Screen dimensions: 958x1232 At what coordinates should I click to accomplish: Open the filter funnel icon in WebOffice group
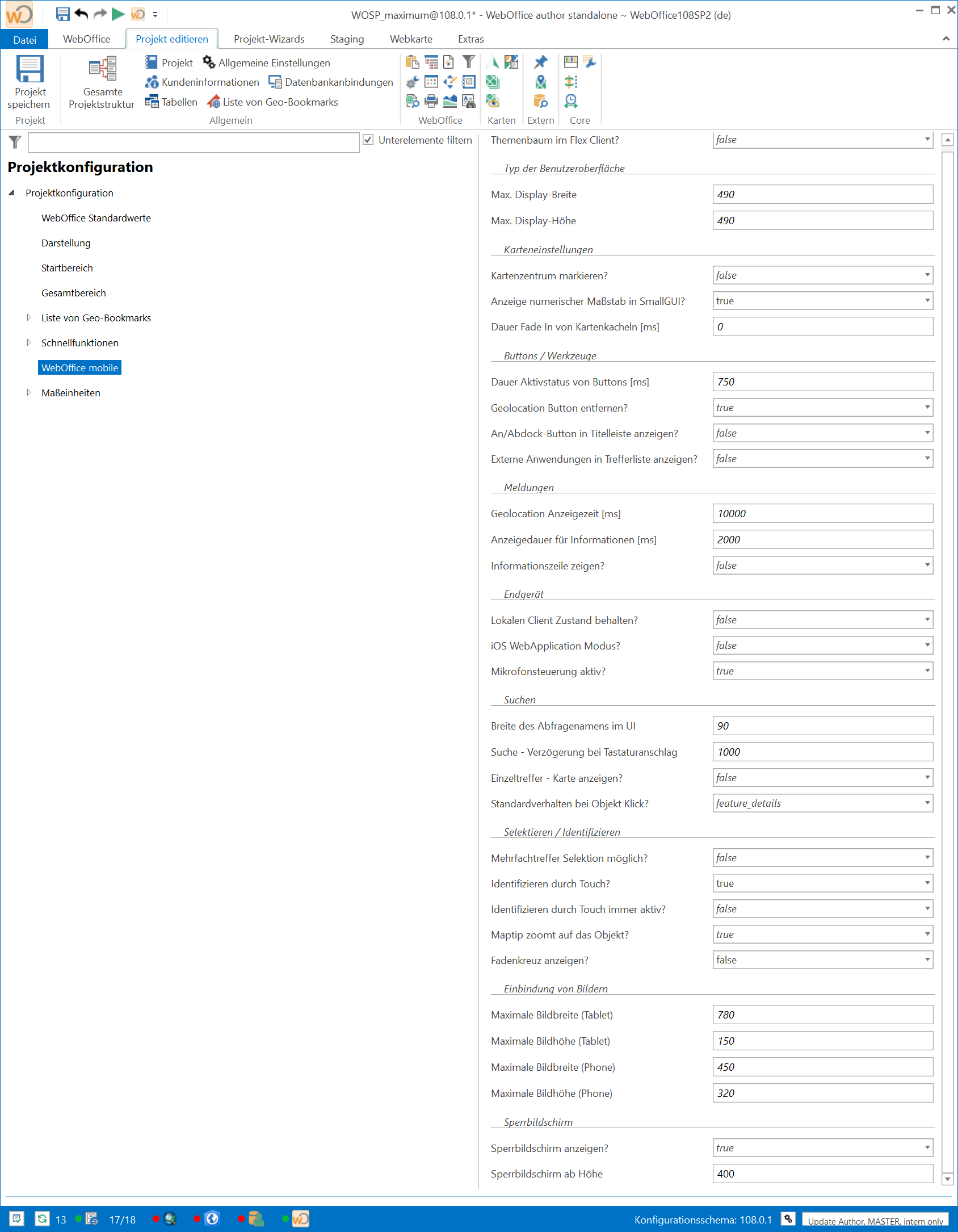[x=469, y=62]
